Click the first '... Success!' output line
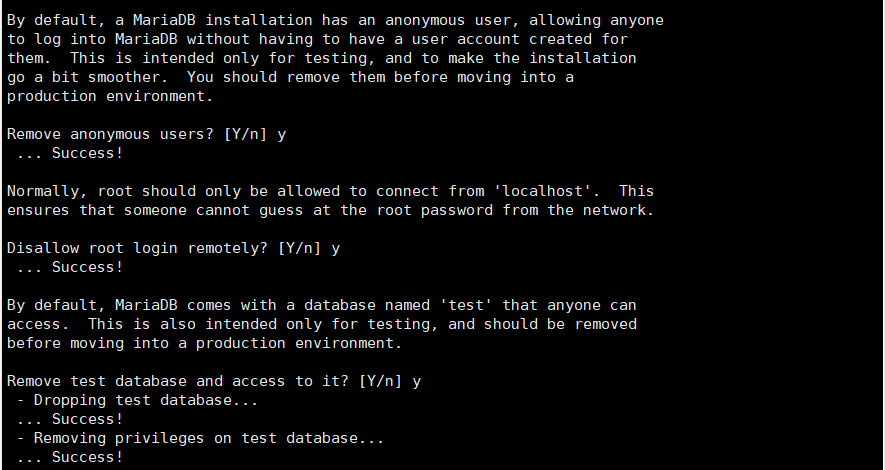This screenshot has height=470, width=885. click(x=69, y=153)
